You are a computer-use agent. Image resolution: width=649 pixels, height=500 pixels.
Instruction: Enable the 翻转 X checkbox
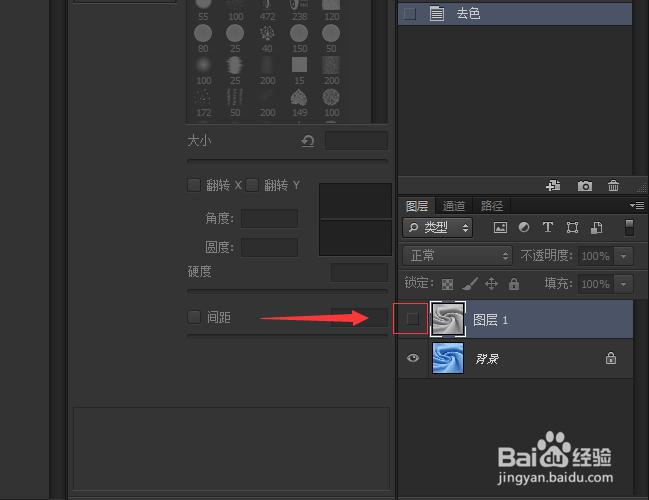[194, 185]
